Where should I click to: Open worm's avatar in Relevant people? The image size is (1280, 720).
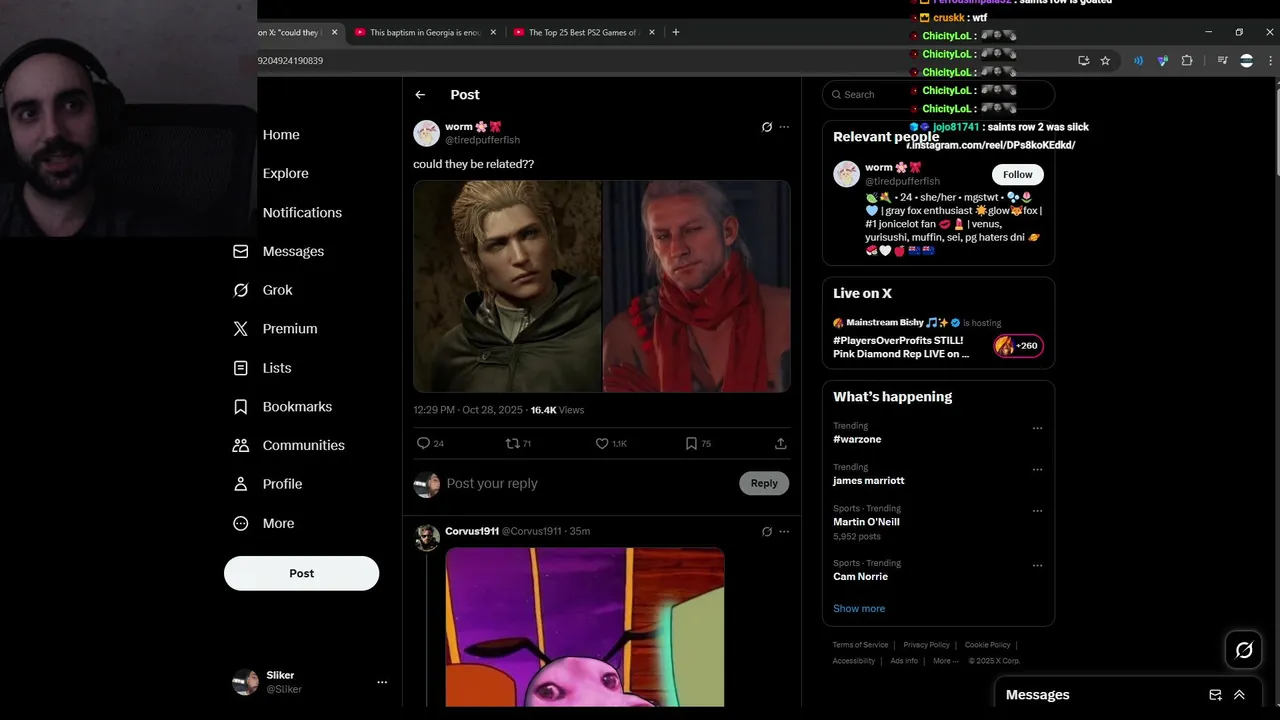846,173
